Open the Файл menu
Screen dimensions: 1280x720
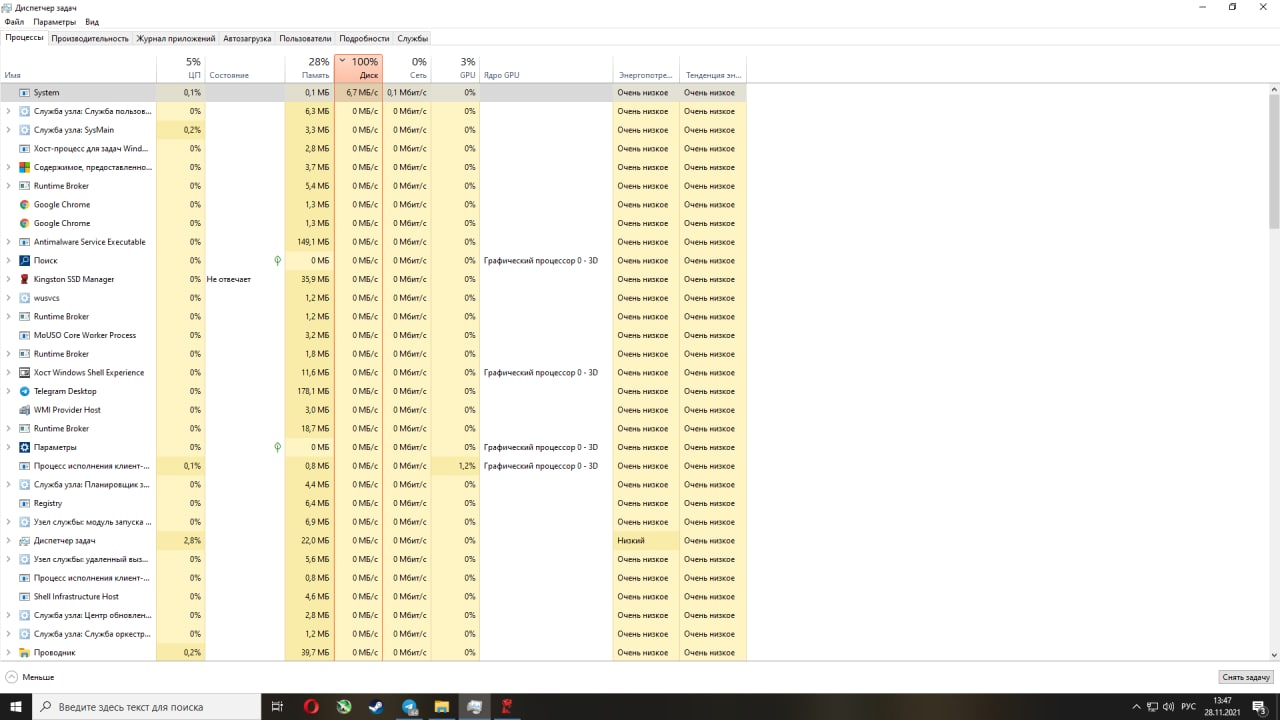tap(14, 21)
